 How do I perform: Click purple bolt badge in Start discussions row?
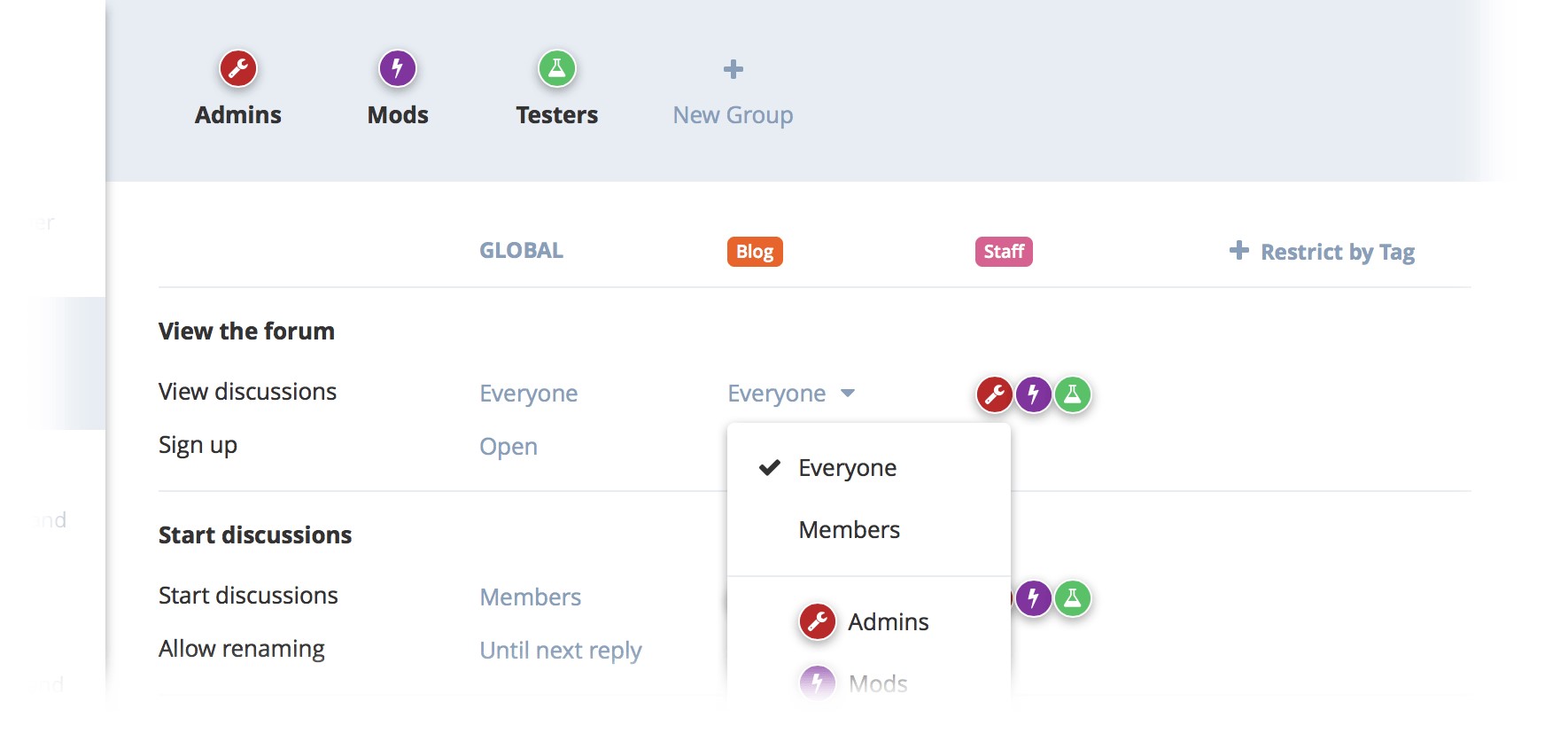coord(1034,598)
